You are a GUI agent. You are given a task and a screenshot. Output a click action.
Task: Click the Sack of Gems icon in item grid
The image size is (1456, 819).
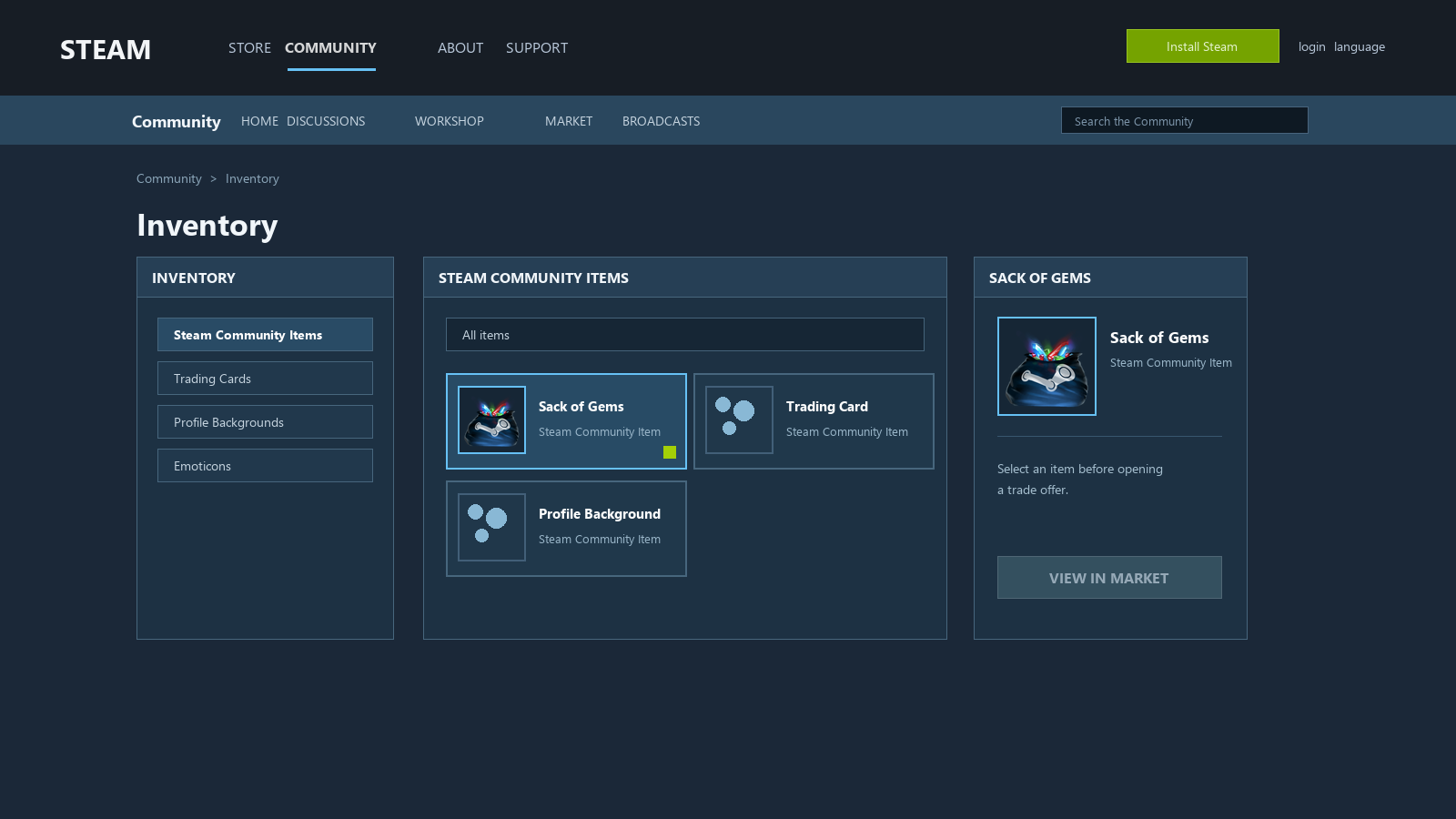(x=491, y=420)
